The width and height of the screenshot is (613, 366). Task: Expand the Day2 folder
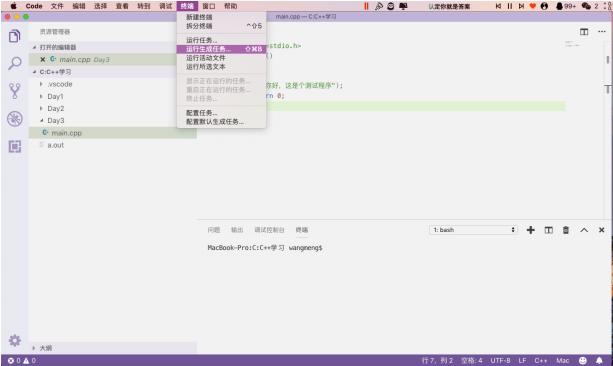(41, 108)
